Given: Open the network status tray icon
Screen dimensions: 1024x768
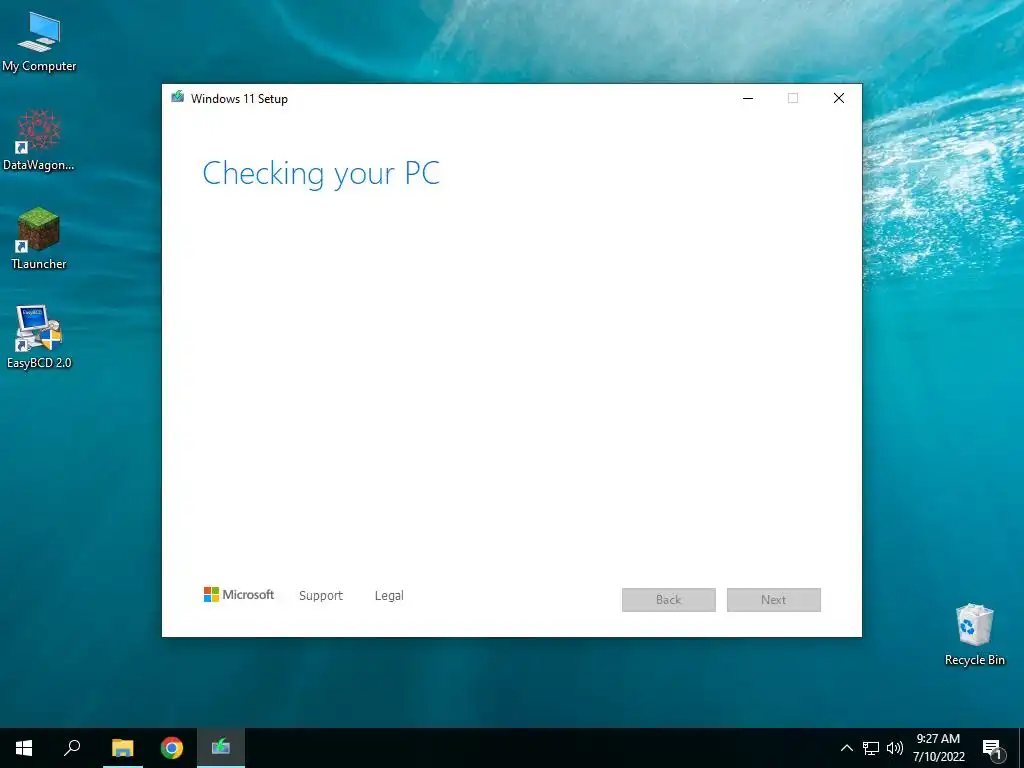Looking at the screenshot, I should click(871, 748).
